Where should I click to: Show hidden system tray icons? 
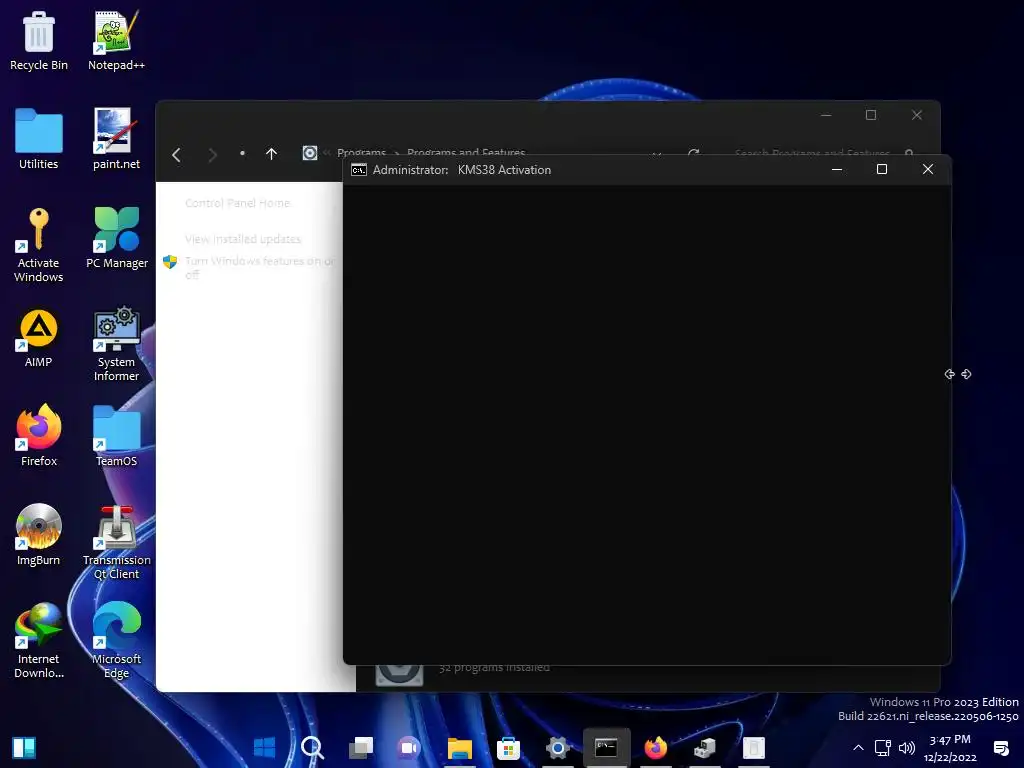click(x=858, y=748)
